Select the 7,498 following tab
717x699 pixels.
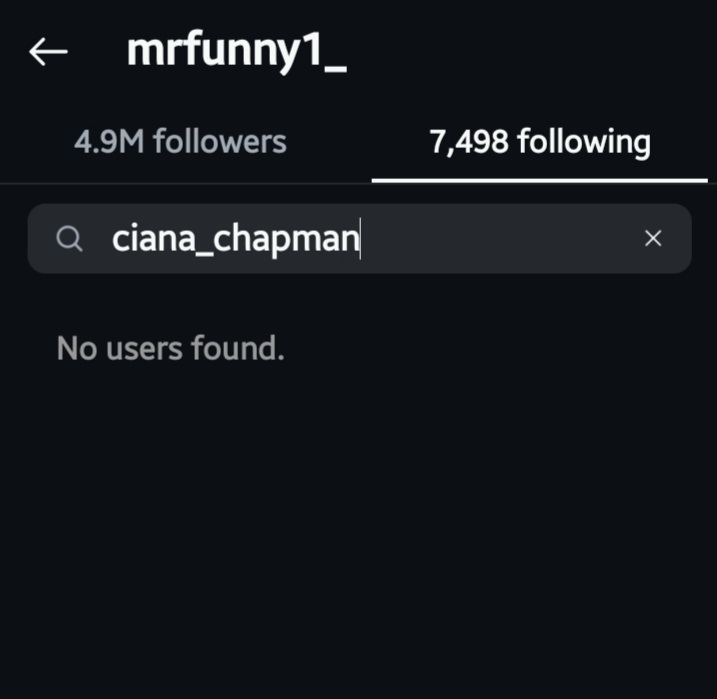pos(540,143)
